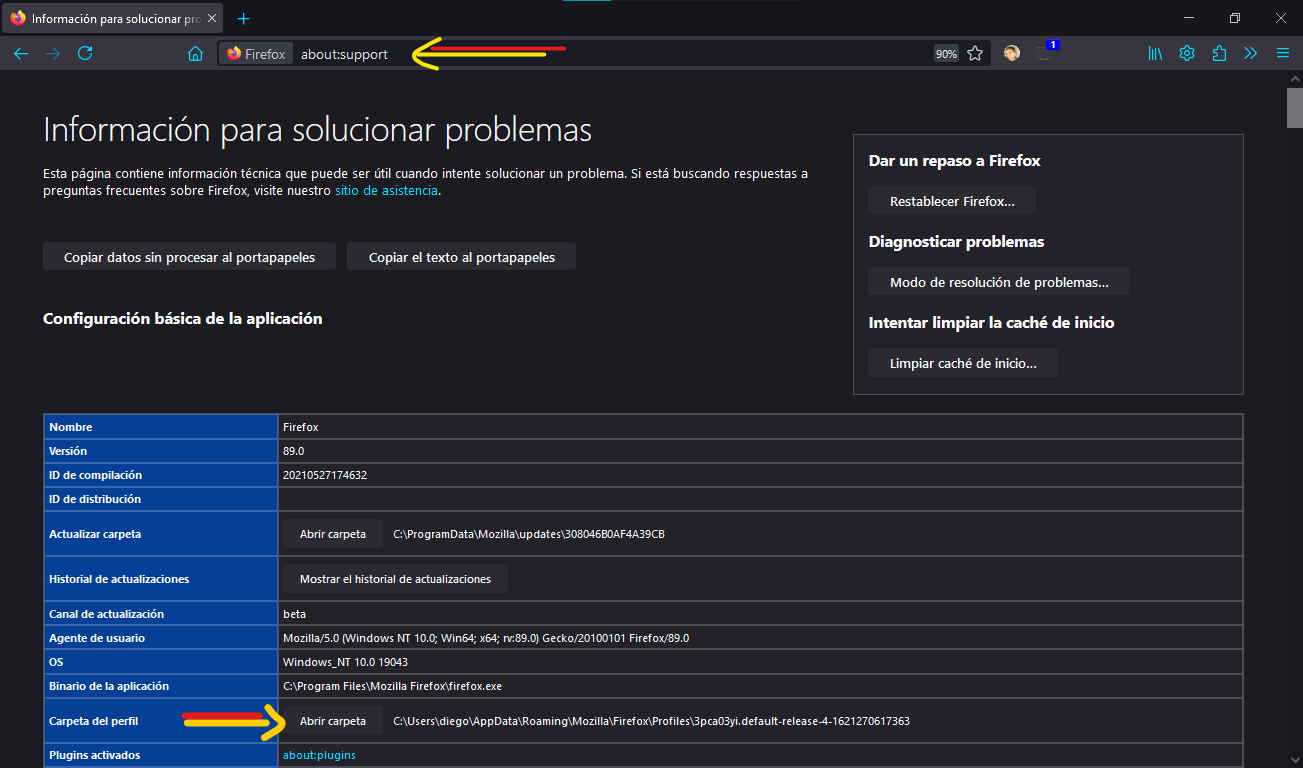Go to the Firefox home page
This screenshot has width=1303, height=768.
pyautogui.click(x=196, y=54)
